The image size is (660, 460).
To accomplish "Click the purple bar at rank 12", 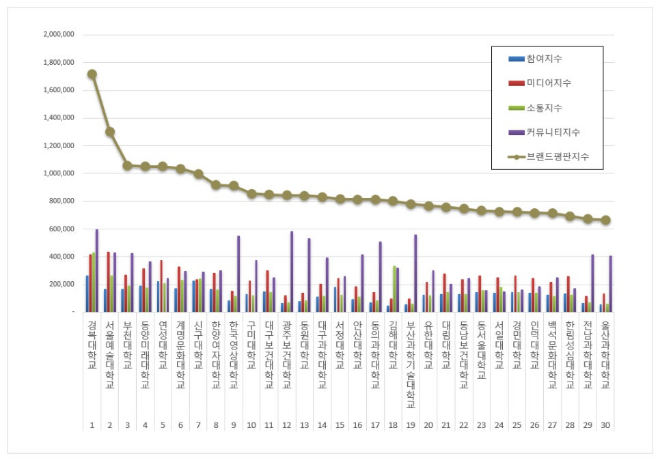I will (x=291, y=272).
